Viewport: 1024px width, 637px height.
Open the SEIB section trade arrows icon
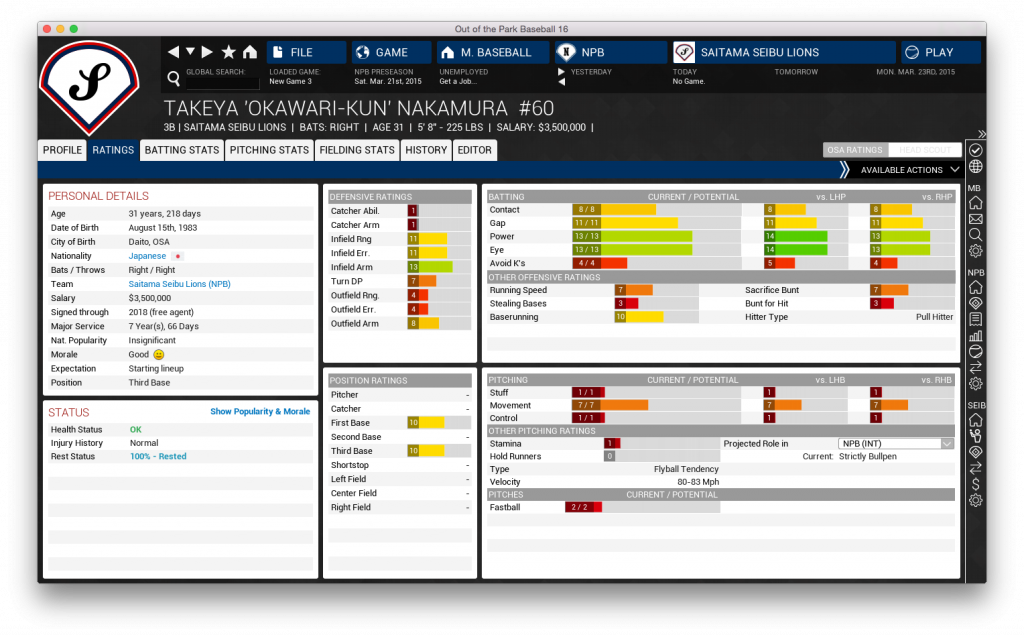pos(976,468)
